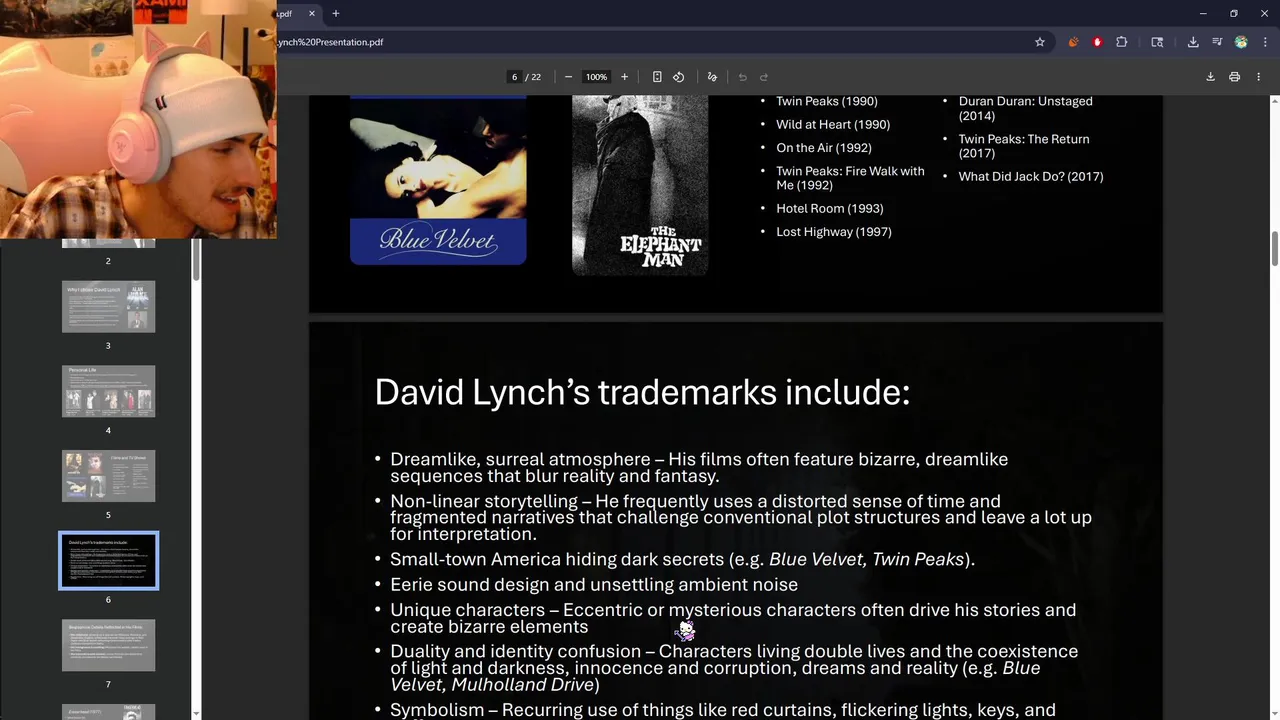Zoom in the PDF with plus button
Screen dimensions: 1280x720
pos(624,77)
